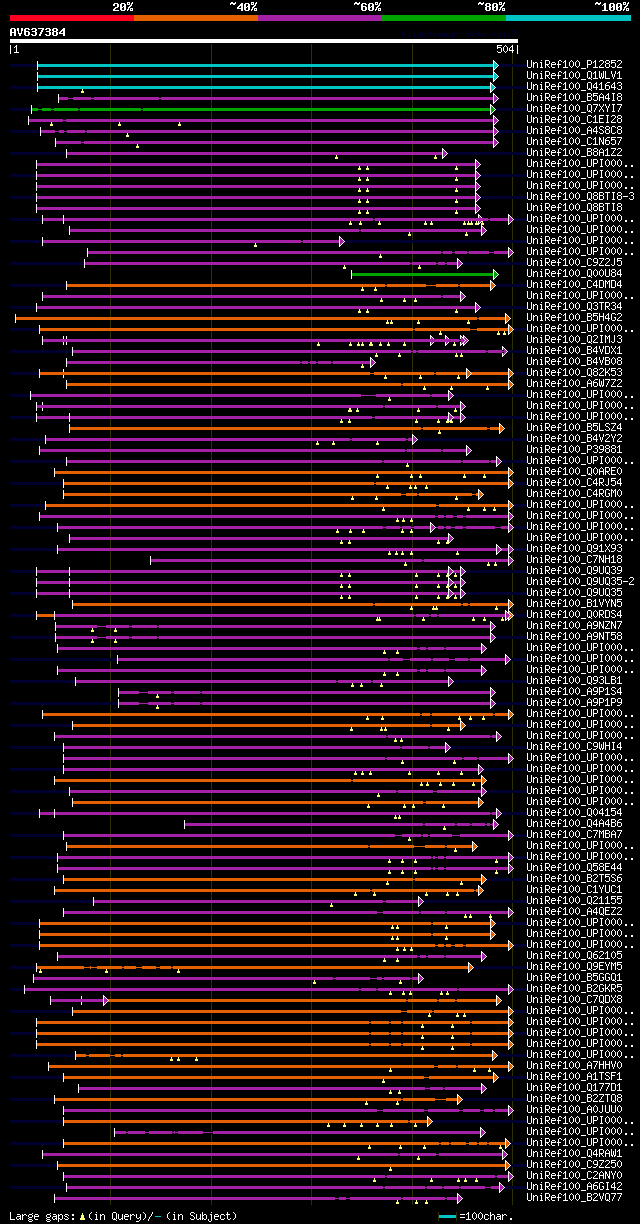
Task: View subject UniRef100_Q0ARE0
Action: click(x=575, y=471)
